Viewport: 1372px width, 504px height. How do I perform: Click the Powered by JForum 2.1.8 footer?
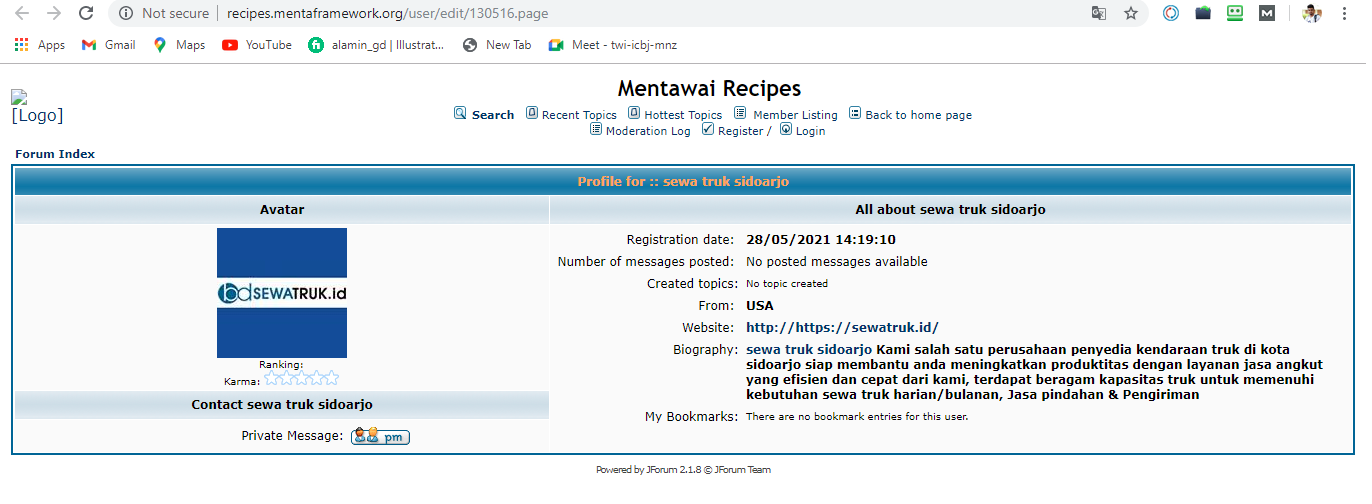(683, 469)
